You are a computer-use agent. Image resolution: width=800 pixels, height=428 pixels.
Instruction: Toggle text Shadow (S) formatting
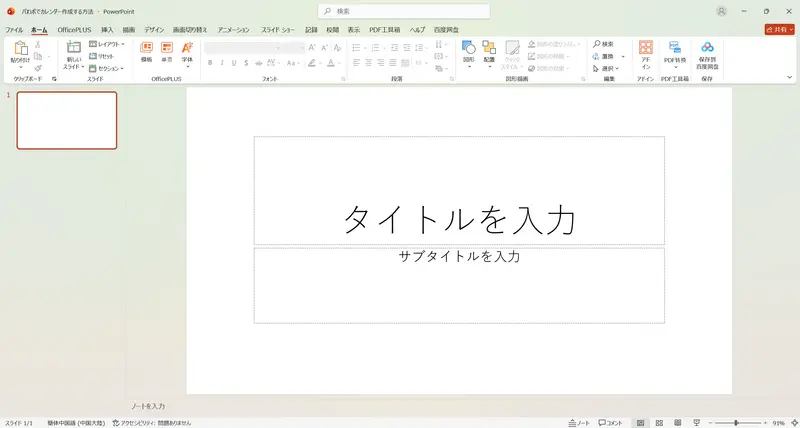[x=246, y=63]
